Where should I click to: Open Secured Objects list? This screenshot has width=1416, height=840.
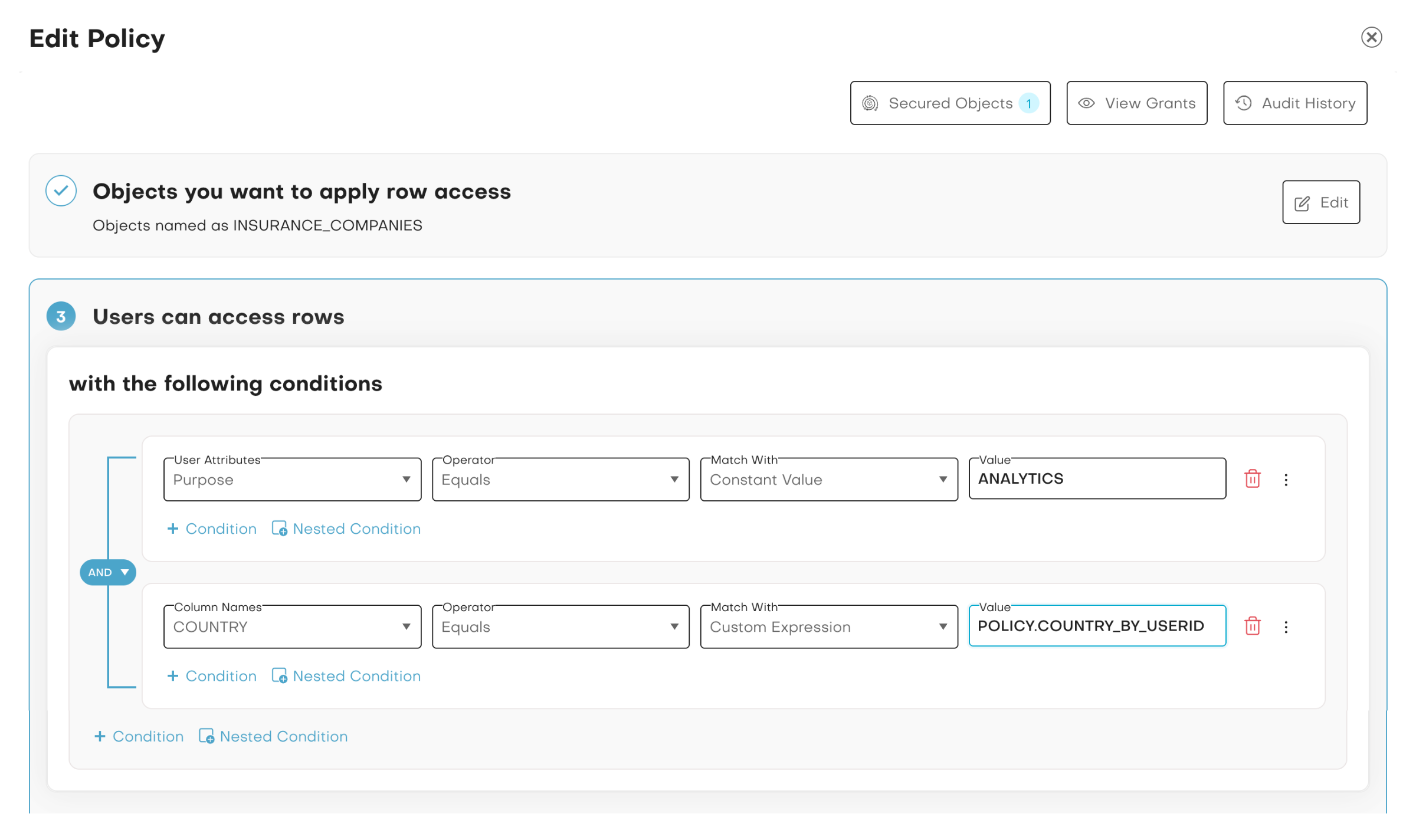(x=950, y=103)
